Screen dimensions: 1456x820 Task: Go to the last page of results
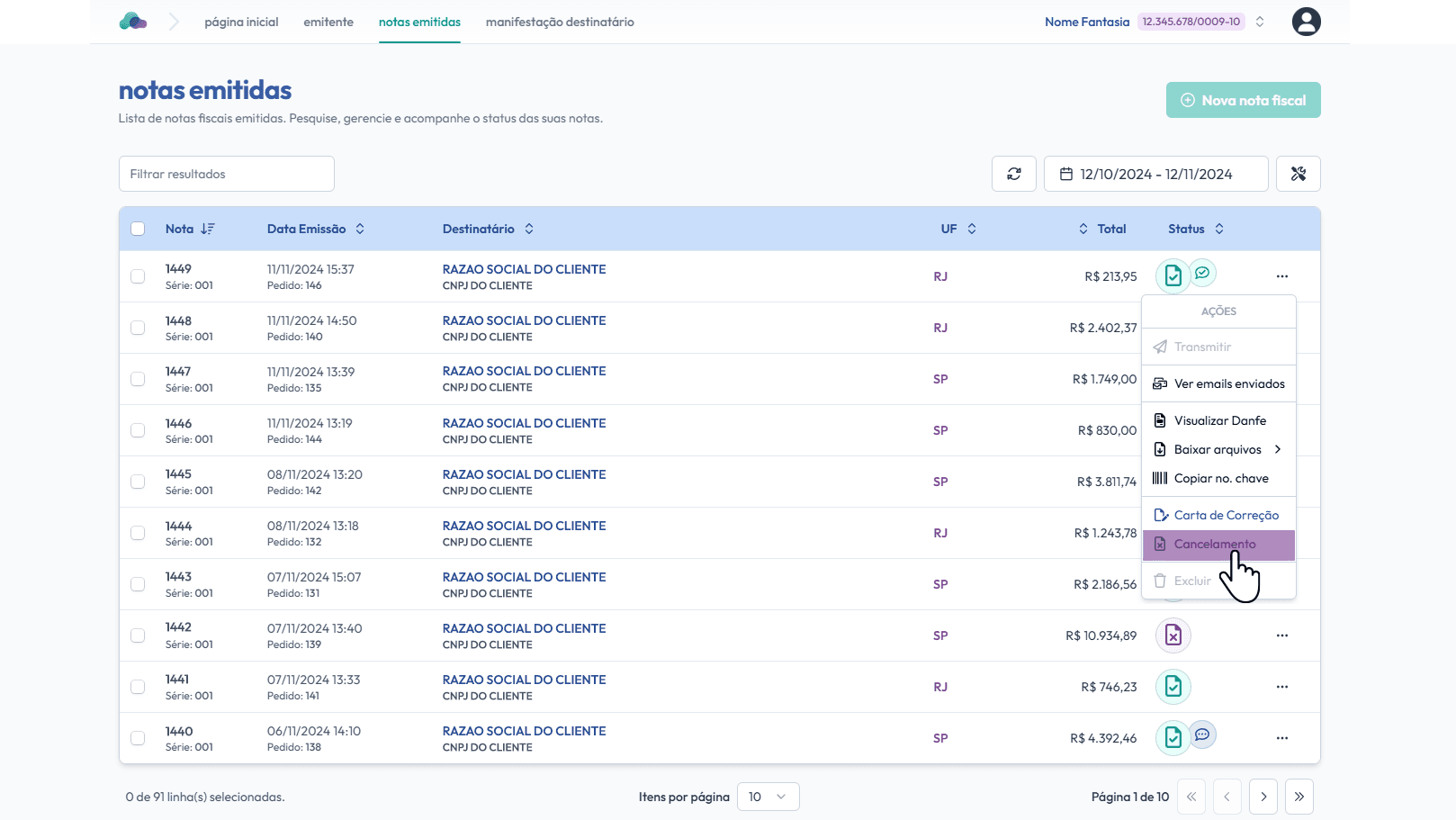(x=1299, y=797)
